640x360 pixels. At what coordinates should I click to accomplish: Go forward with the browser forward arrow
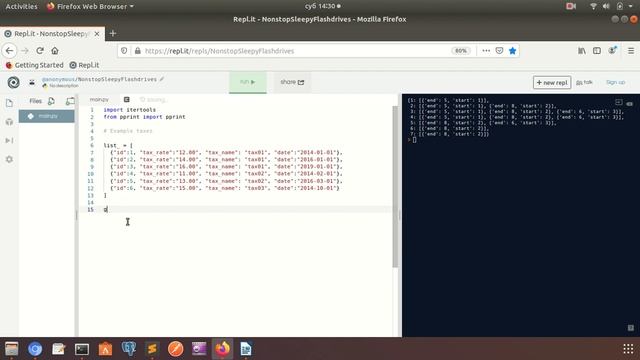tap(25, 51)
